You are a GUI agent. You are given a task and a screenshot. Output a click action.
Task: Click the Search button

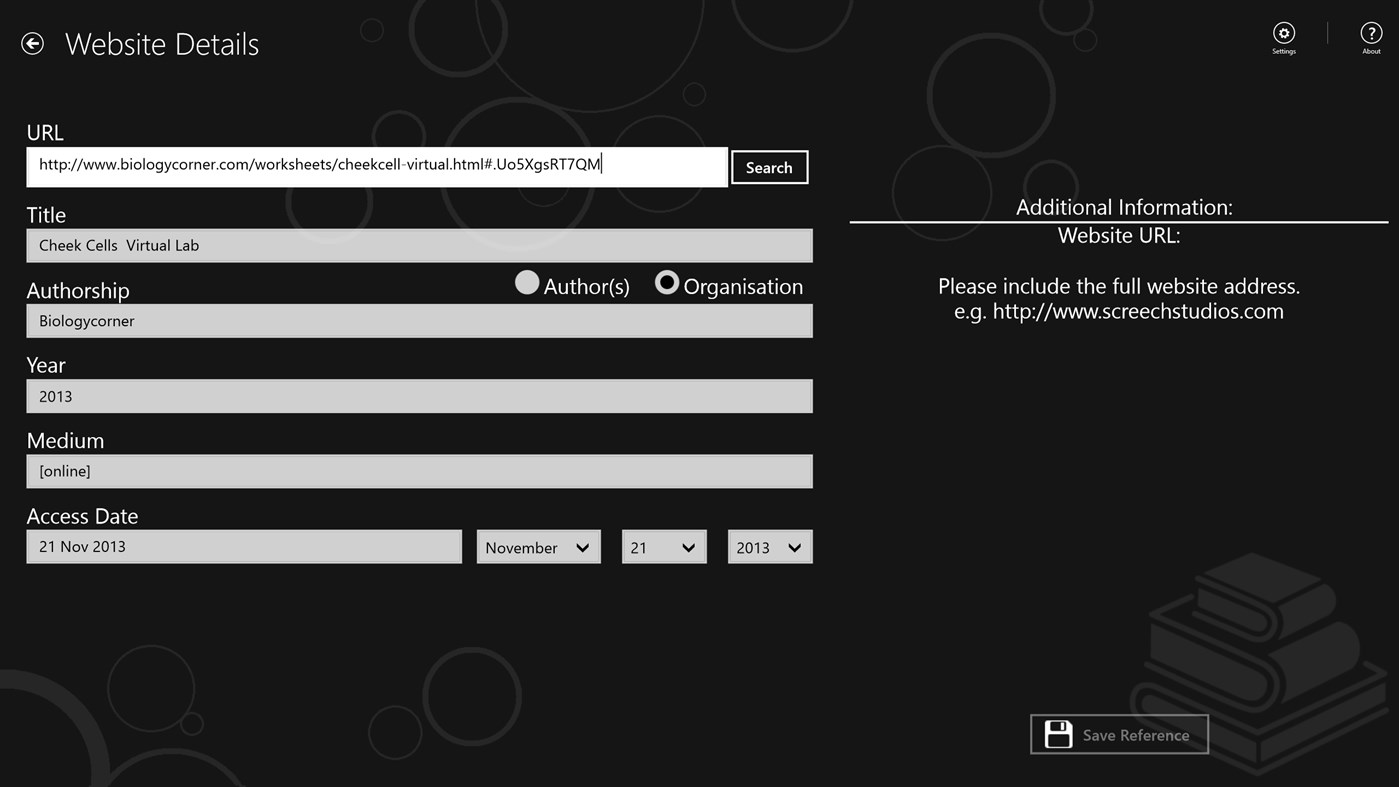tap(768, 167)
